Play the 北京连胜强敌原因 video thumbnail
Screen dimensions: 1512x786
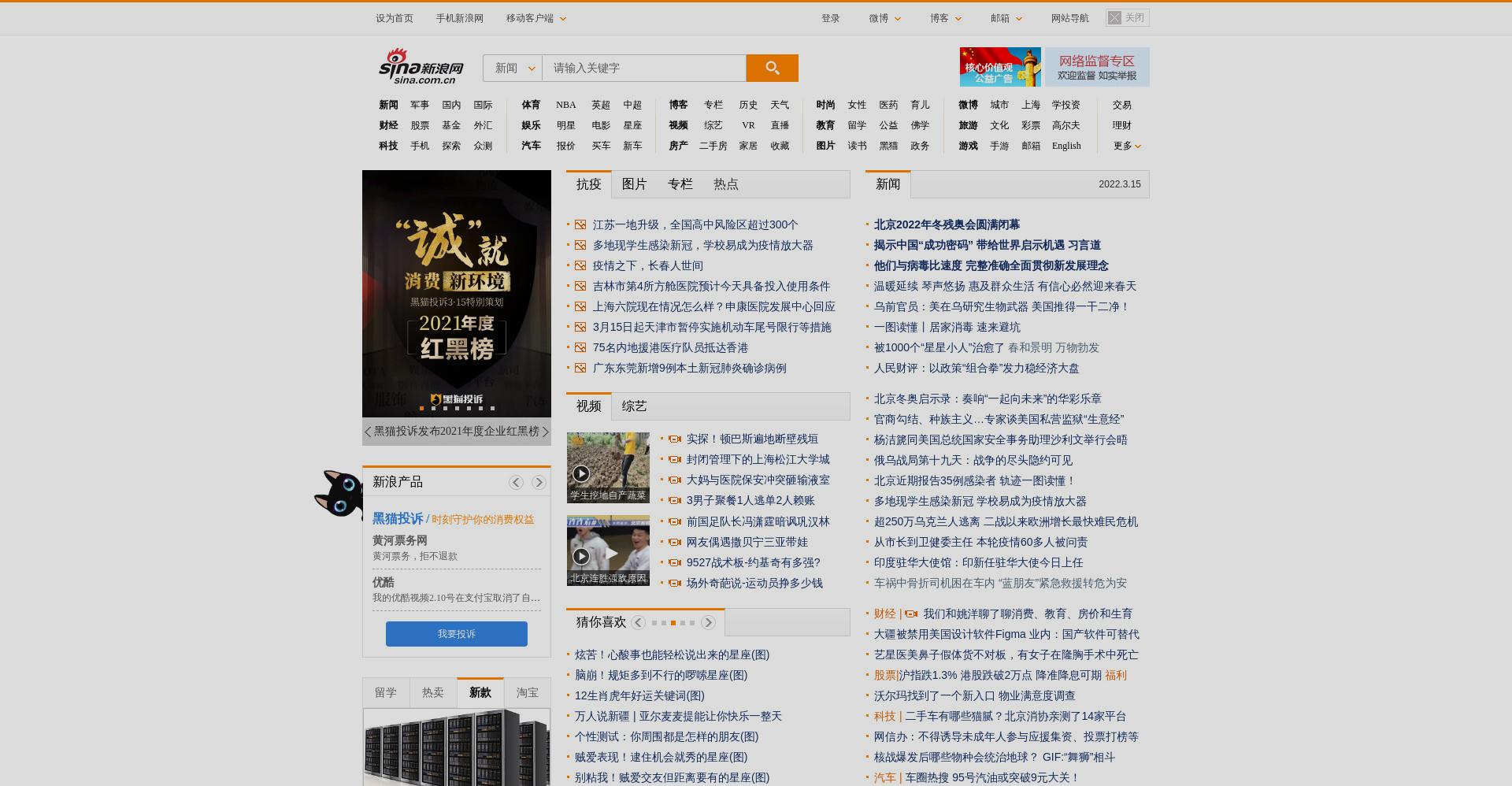pyautogui.click(x=608, y=551)
